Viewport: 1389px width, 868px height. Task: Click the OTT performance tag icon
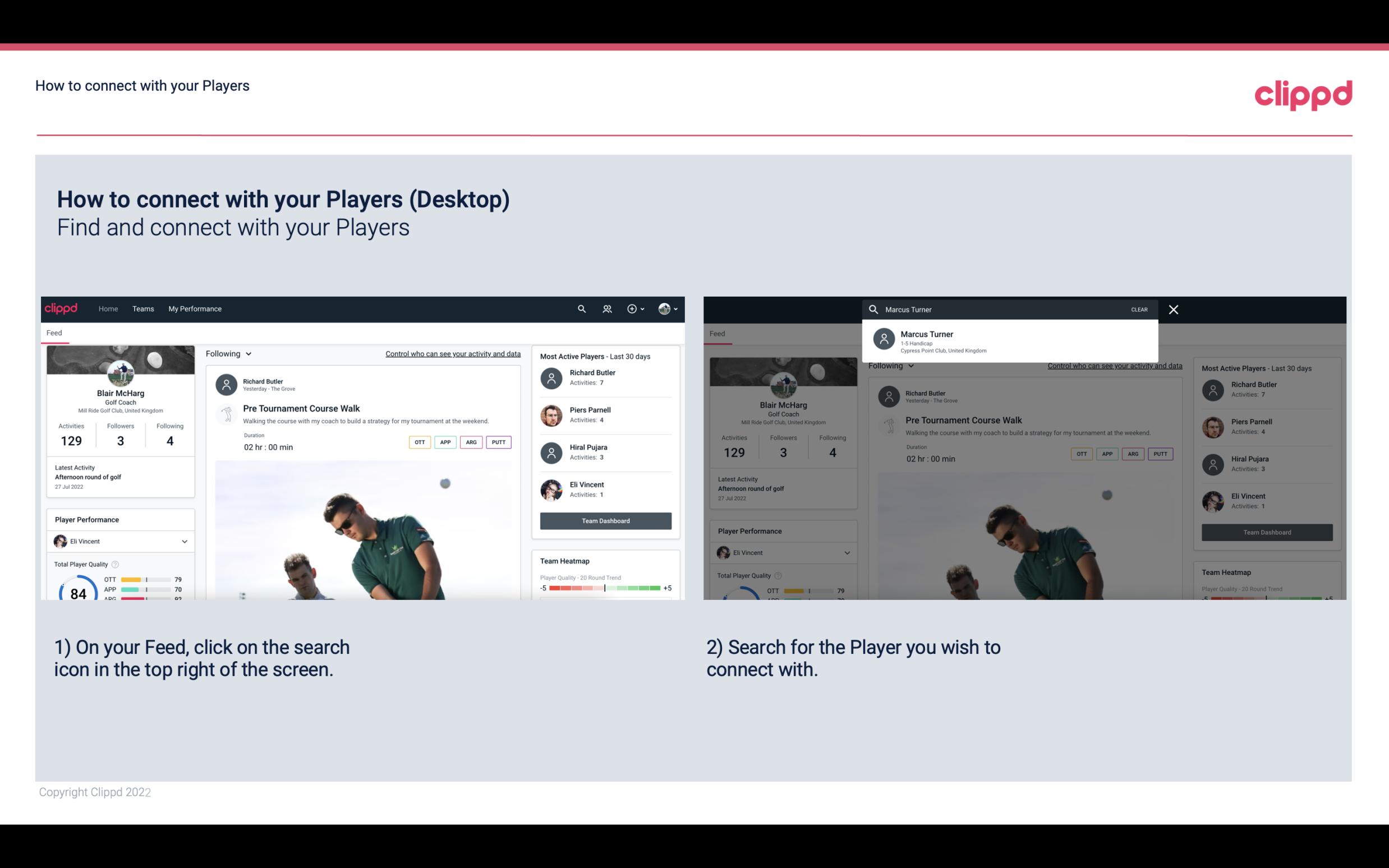click(x=418, y=442)
